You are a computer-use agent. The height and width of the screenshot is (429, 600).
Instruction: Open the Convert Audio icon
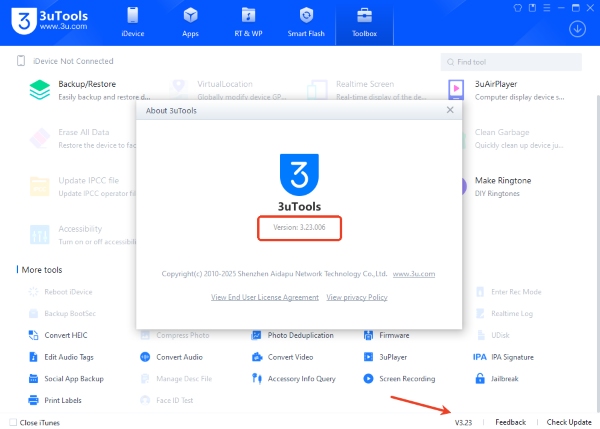[145, 357]
